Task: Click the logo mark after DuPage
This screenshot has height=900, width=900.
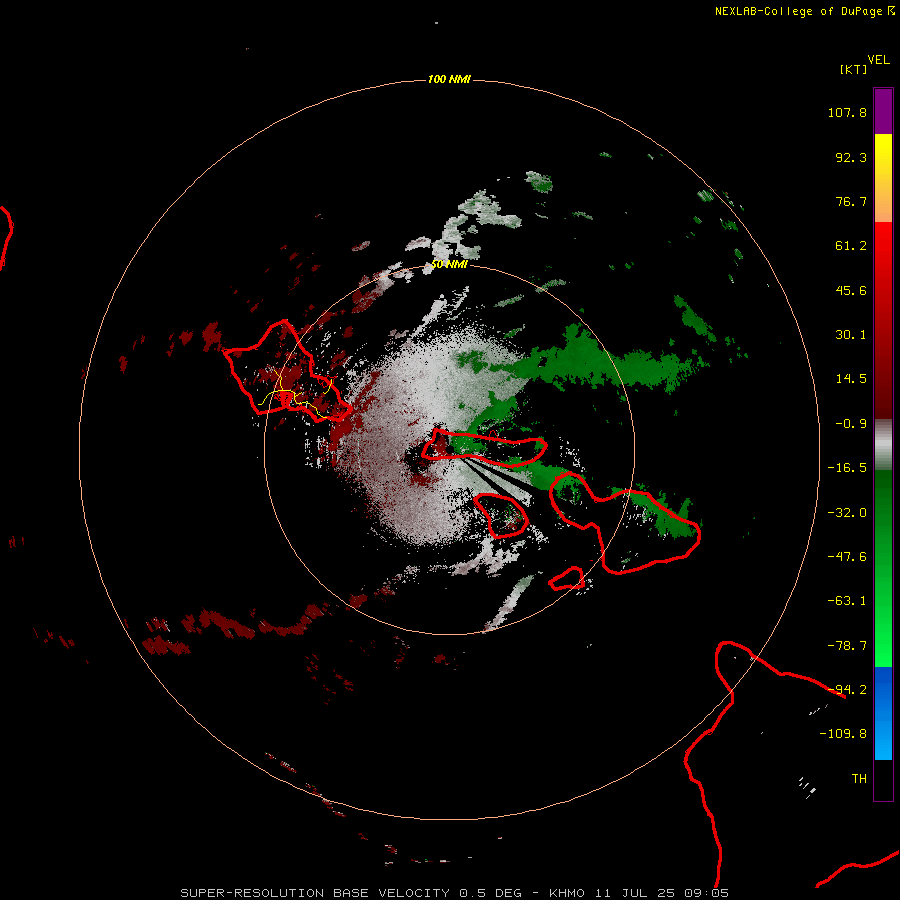Action: pos(891,11)
